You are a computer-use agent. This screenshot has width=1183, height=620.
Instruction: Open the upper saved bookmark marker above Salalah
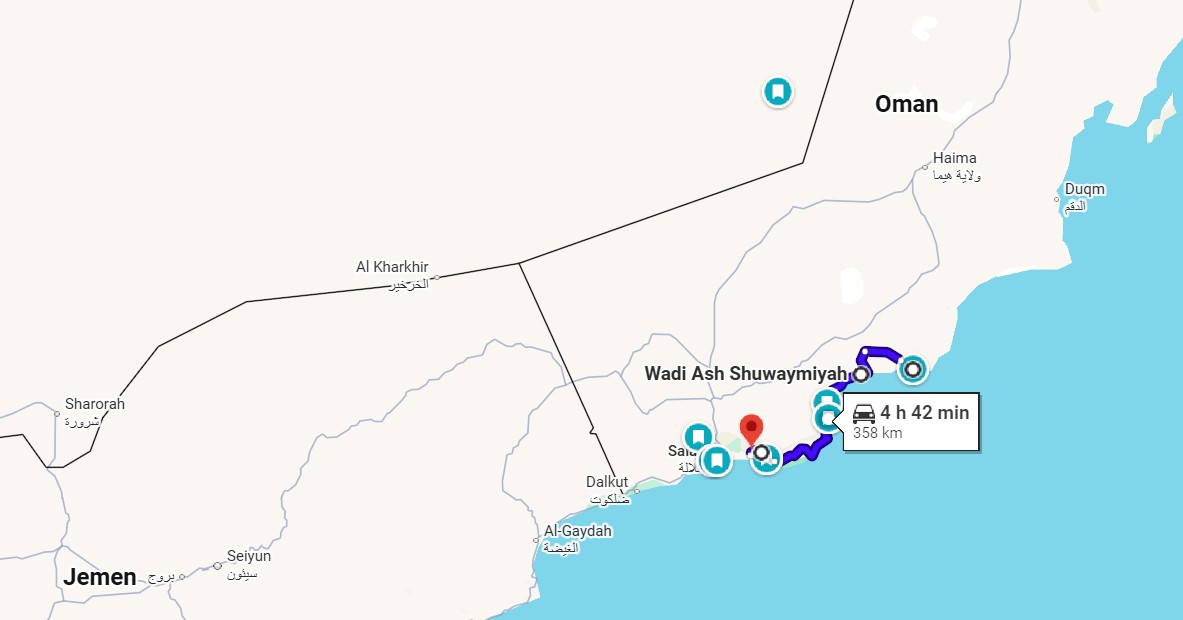698,437
